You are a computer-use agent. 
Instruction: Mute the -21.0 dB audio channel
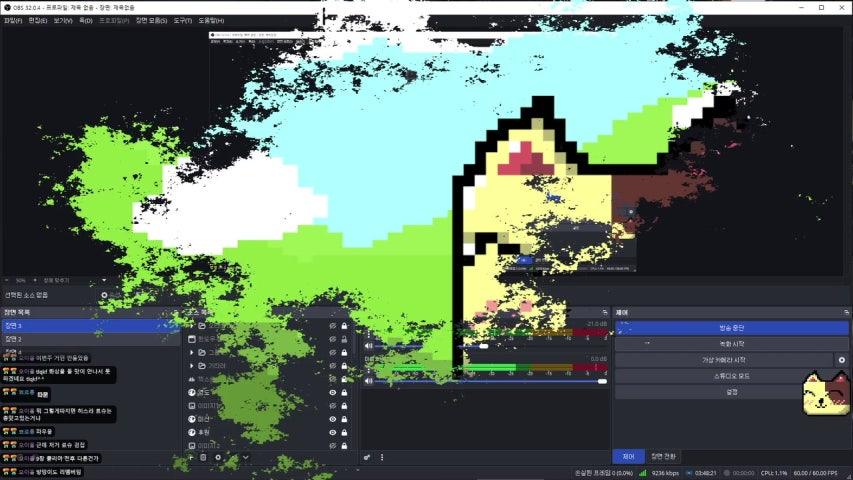pyautogui.click(x=369, y=346)
